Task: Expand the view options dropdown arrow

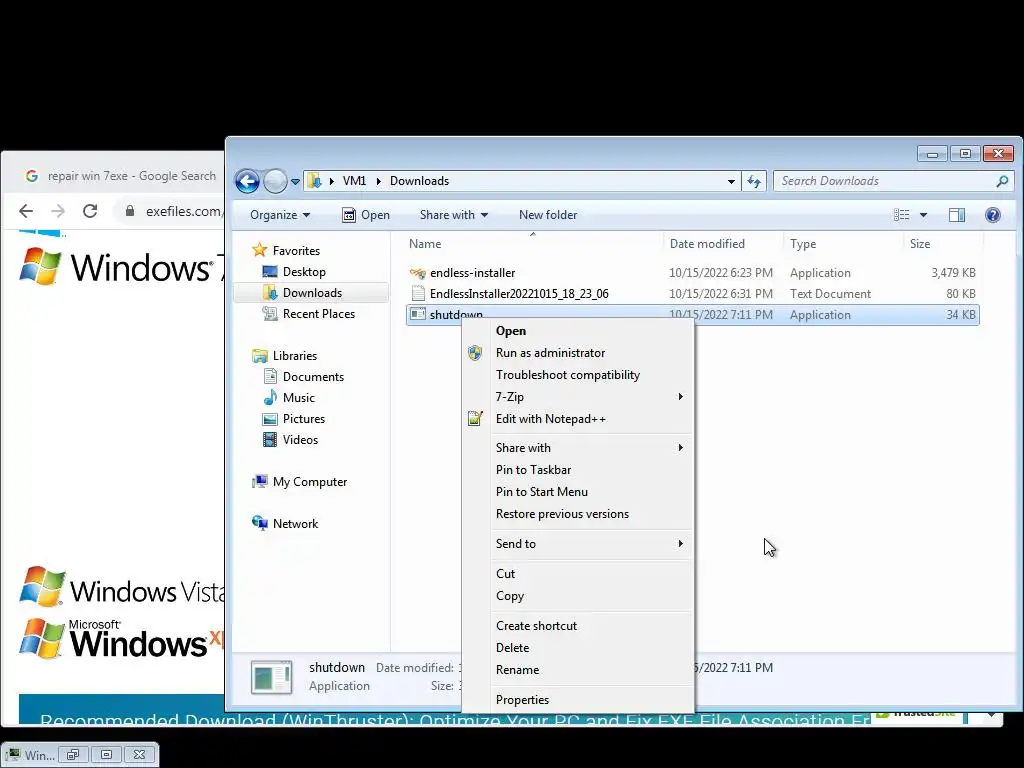Action: point(923,215)
